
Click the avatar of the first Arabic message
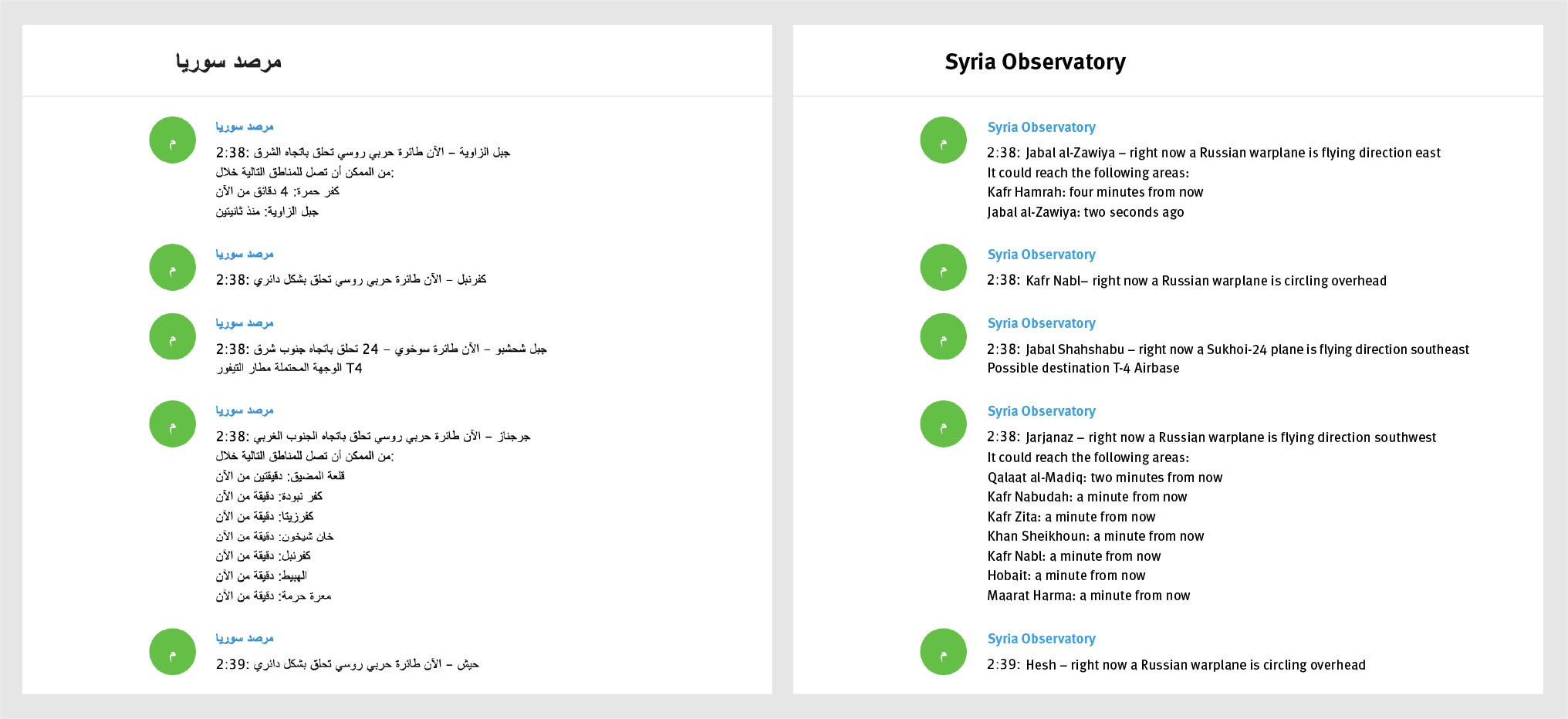(x=172, y=140)
